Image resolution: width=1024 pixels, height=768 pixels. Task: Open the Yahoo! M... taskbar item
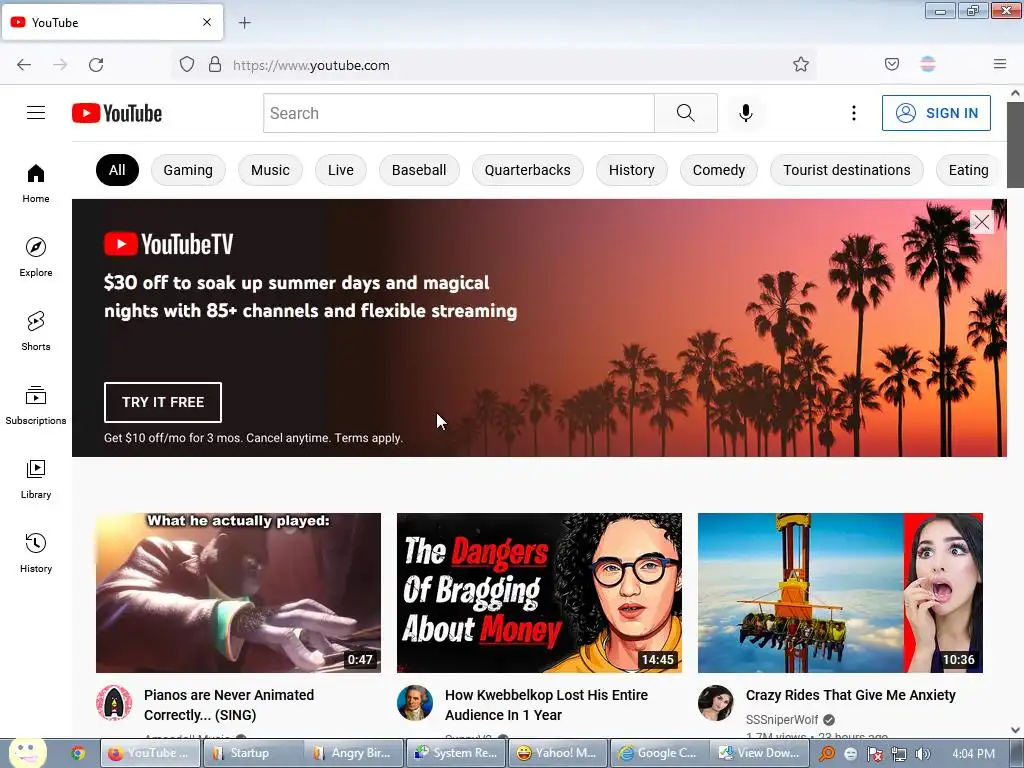click(x=558, y=753)
